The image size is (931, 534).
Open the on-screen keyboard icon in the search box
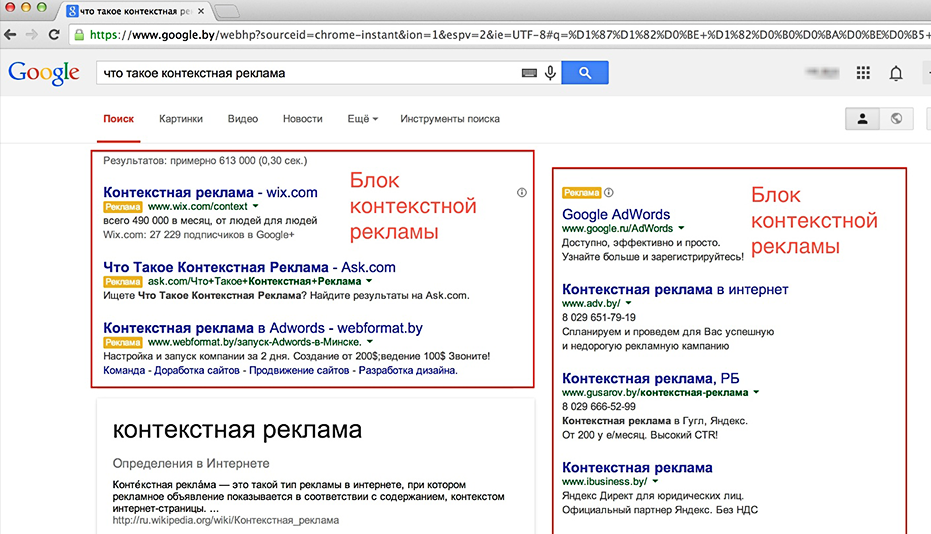coord(529,73)
